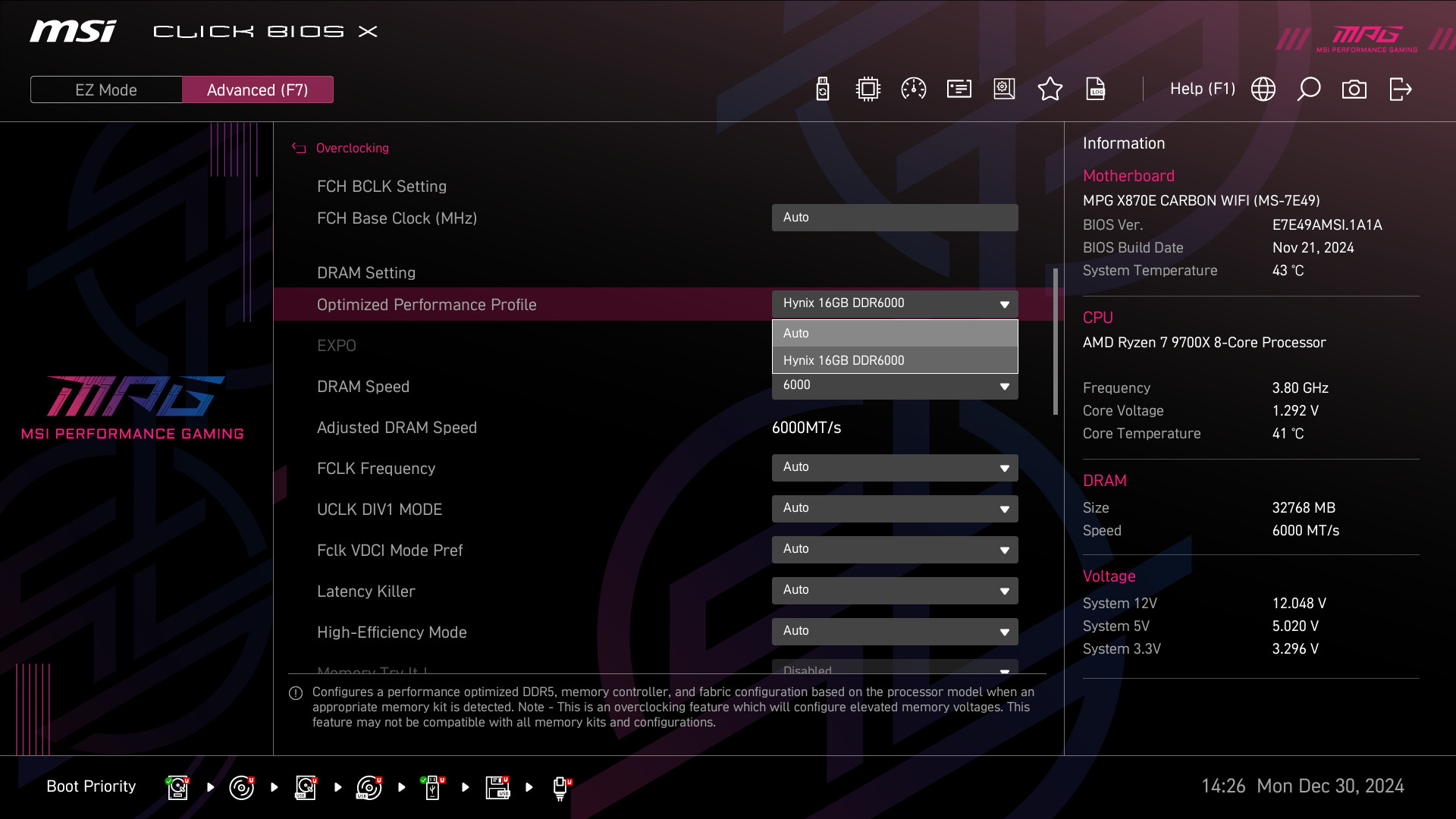Select the UCLK DIV1 MODE label
The height and width of the screenshot is (819, 1456).
[379, 510]
